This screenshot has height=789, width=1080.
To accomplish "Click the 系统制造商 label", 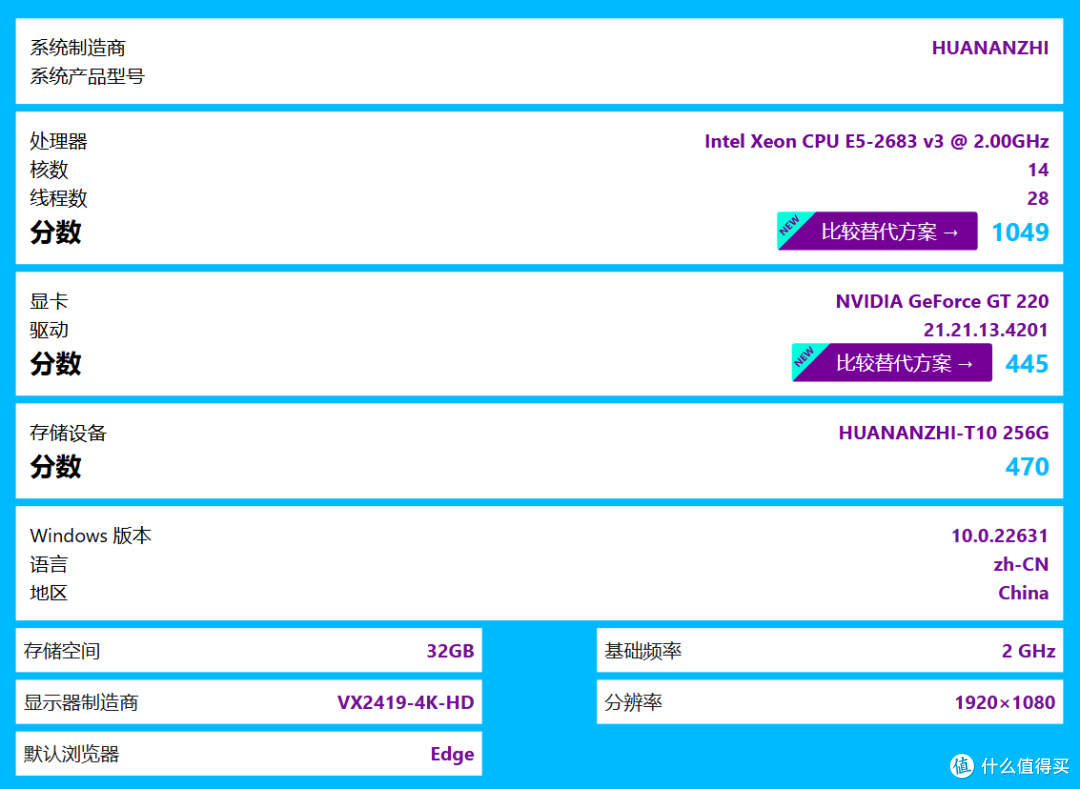I will click(78, 48).
